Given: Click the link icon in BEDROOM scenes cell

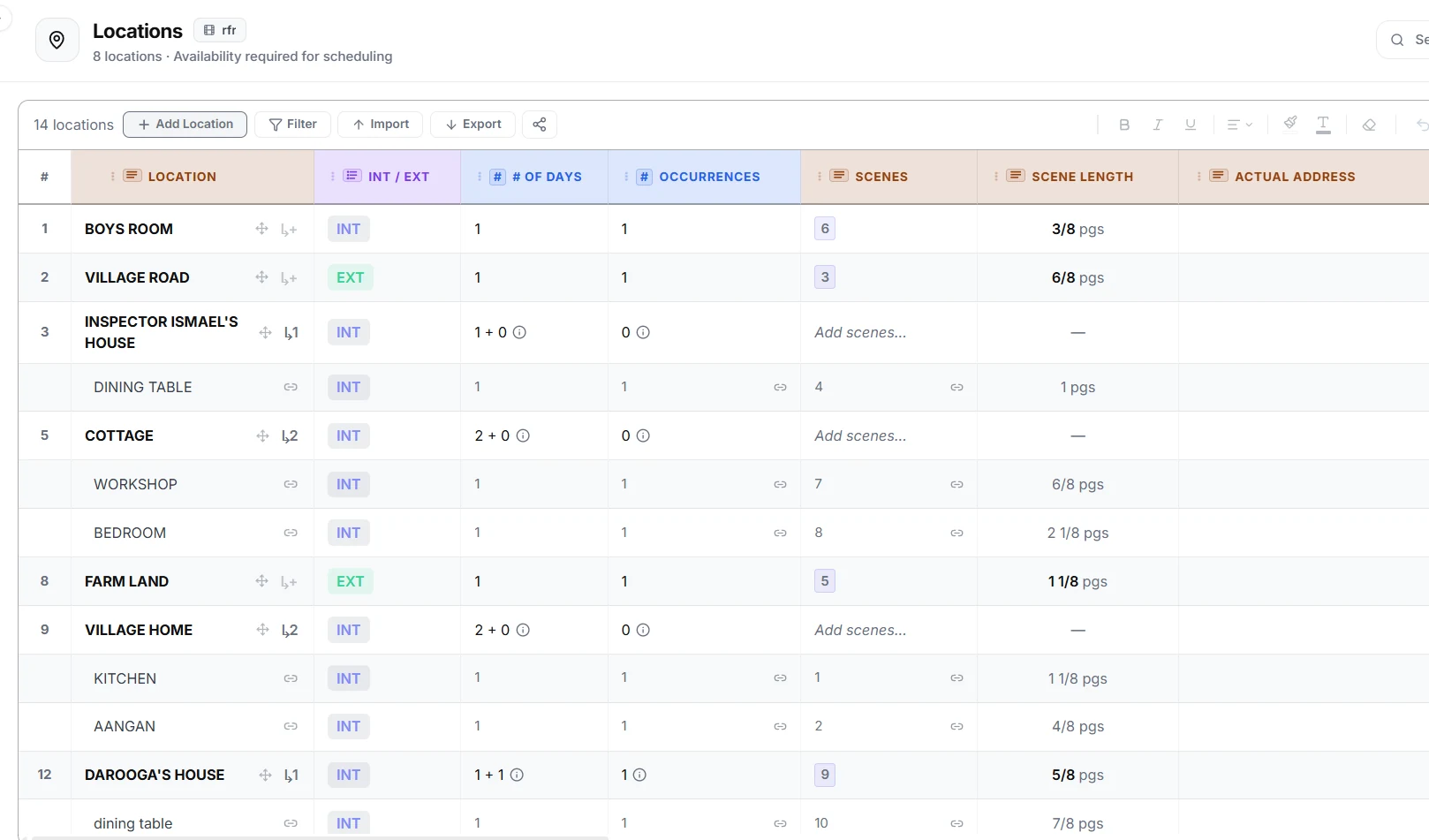Looking at the screenshot, I should [x=956, y=533].
